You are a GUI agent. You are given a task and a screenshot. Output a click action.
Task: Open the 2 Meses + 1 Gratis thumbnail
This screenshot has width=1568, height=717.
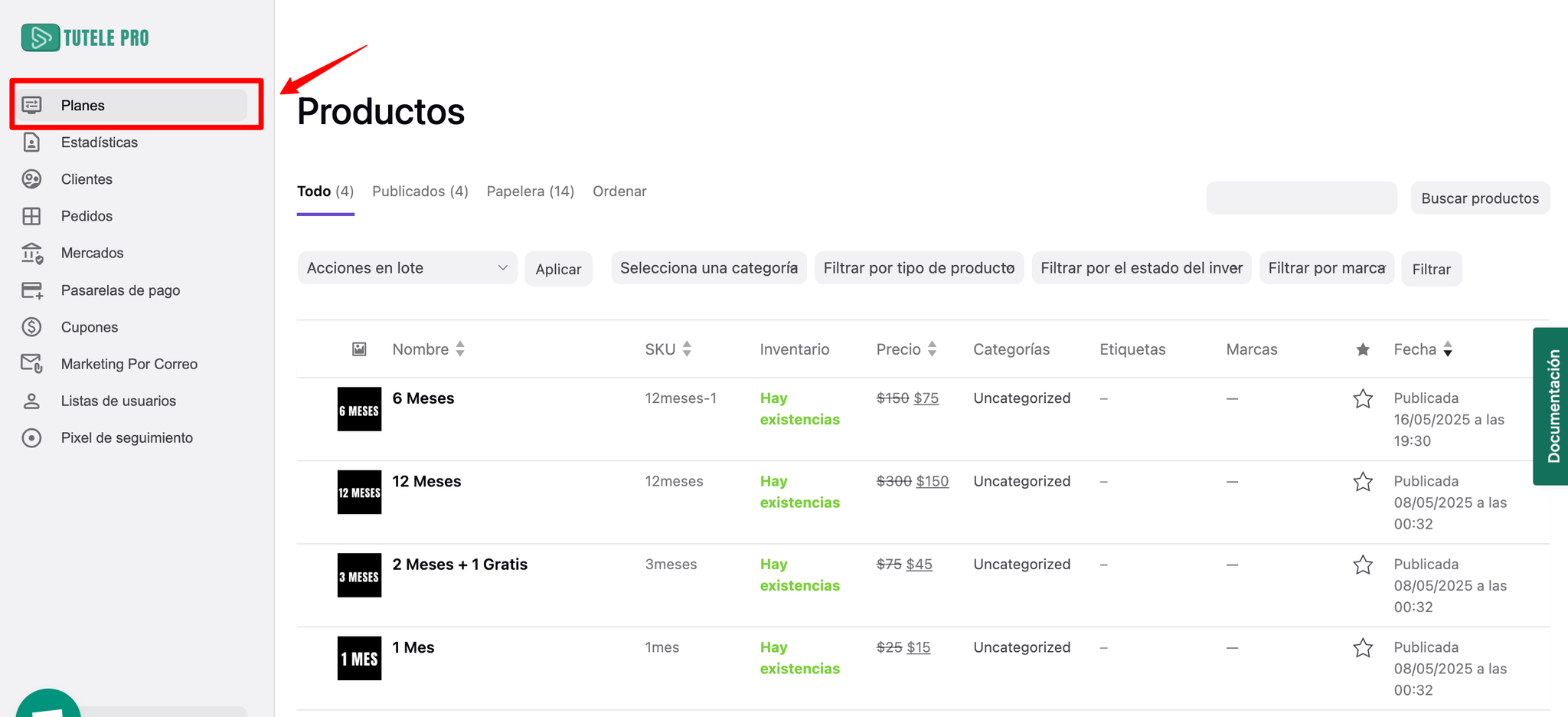coord(359,575)
